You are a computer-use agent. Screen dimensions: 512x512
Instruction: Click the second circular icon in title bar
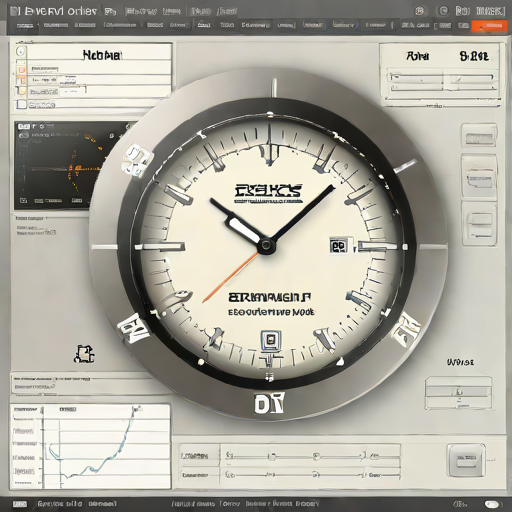[x=442, y=11]
